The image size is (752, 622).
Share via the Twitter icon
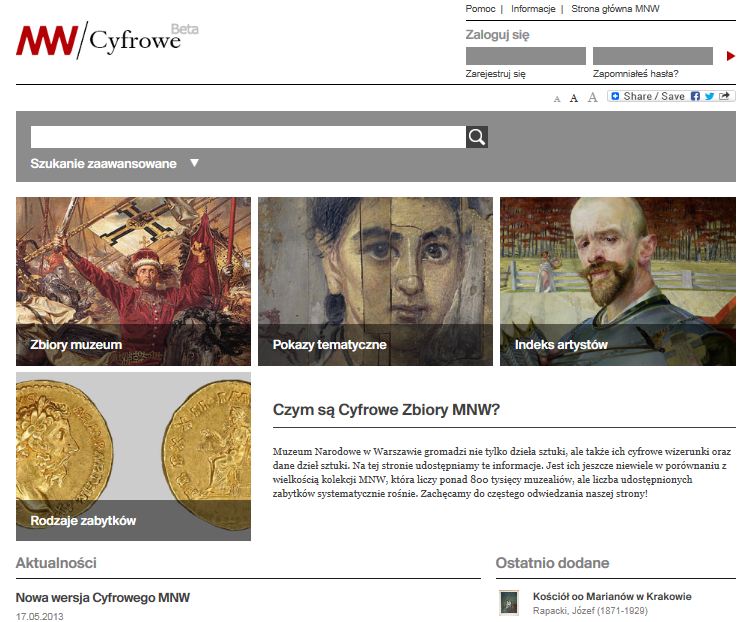coord(709,96)
